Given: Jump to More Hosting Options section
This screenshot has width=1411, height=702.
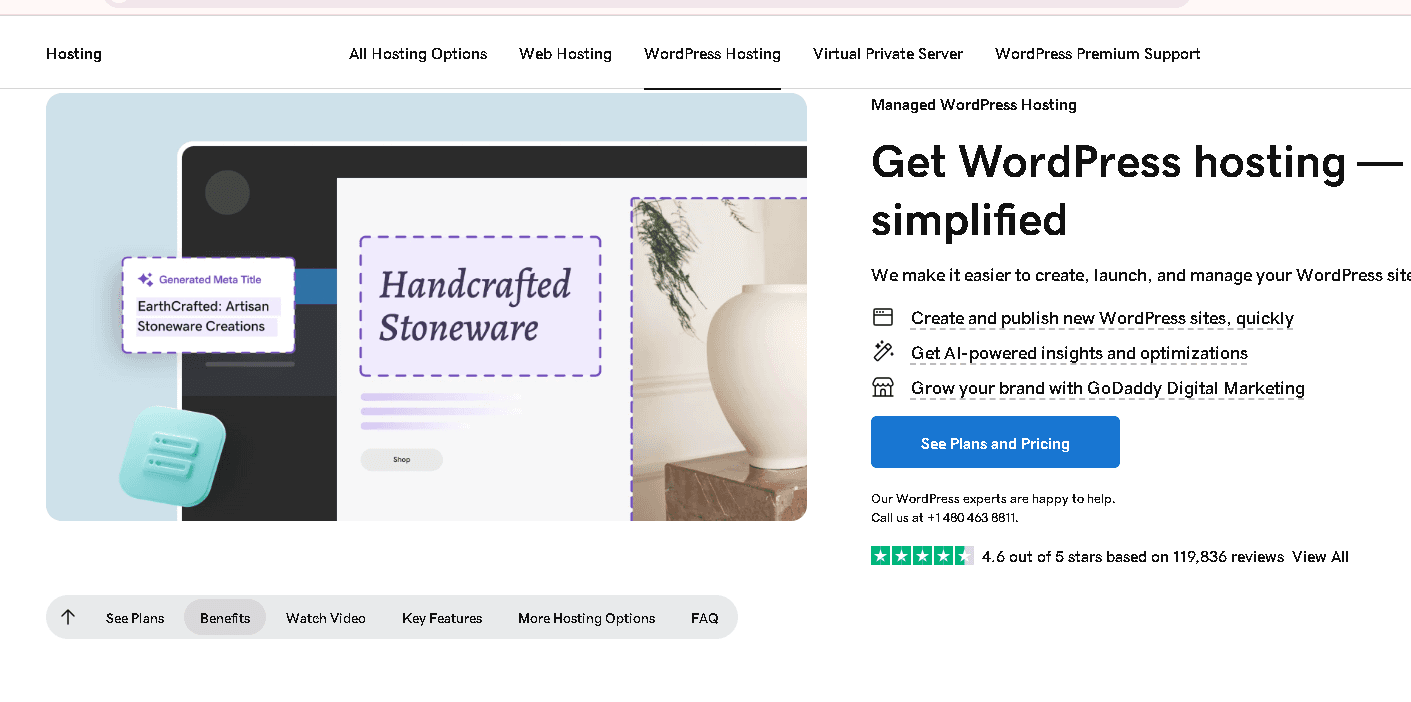Looking at the screenshot, I should click(x=587, y=618).
